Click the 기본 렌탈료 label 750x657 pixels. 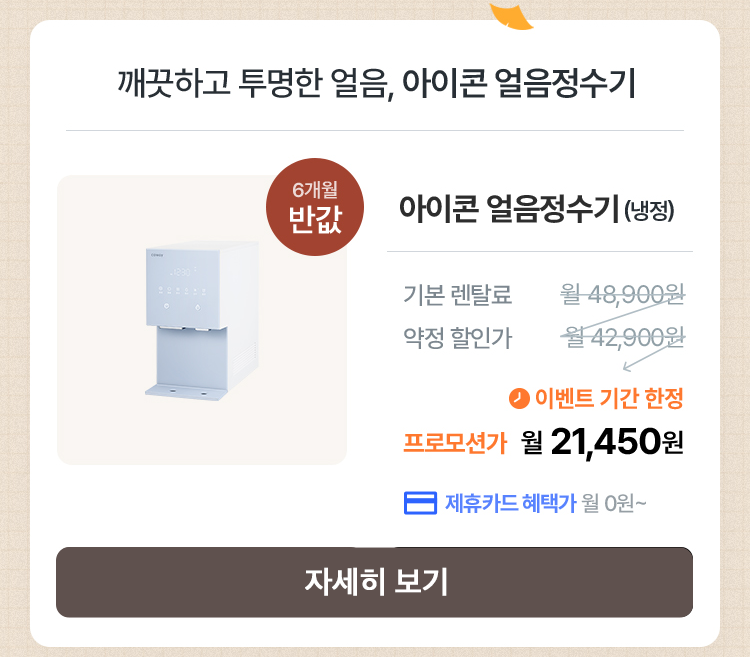coord(457,295)
